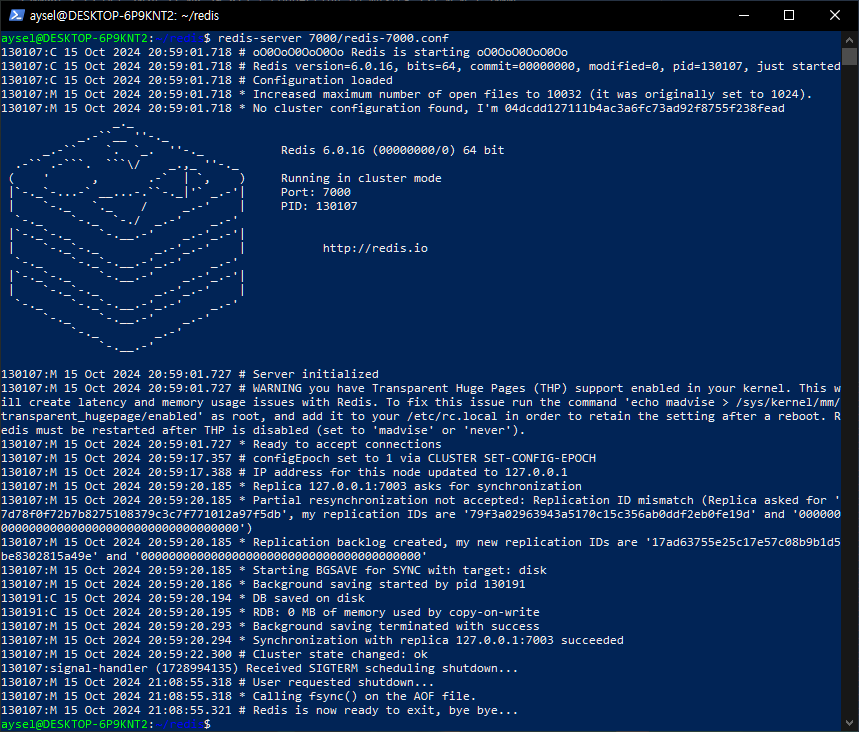Click 'Redis is now ready to exit' line
The height and width of the screenshot is (732, 859).
point(260,711)
